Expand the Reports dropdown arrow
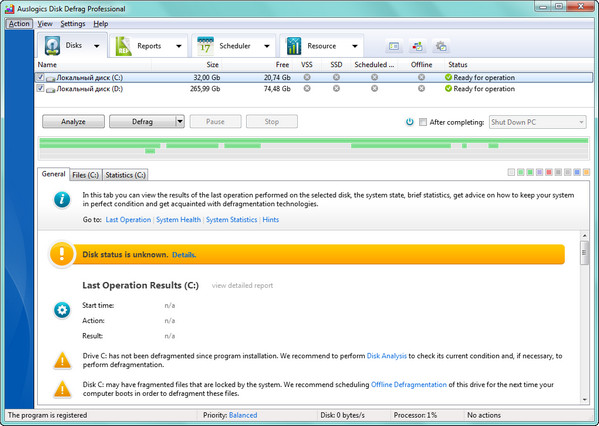Screen dimensions: 599x426 coord(178,46)
